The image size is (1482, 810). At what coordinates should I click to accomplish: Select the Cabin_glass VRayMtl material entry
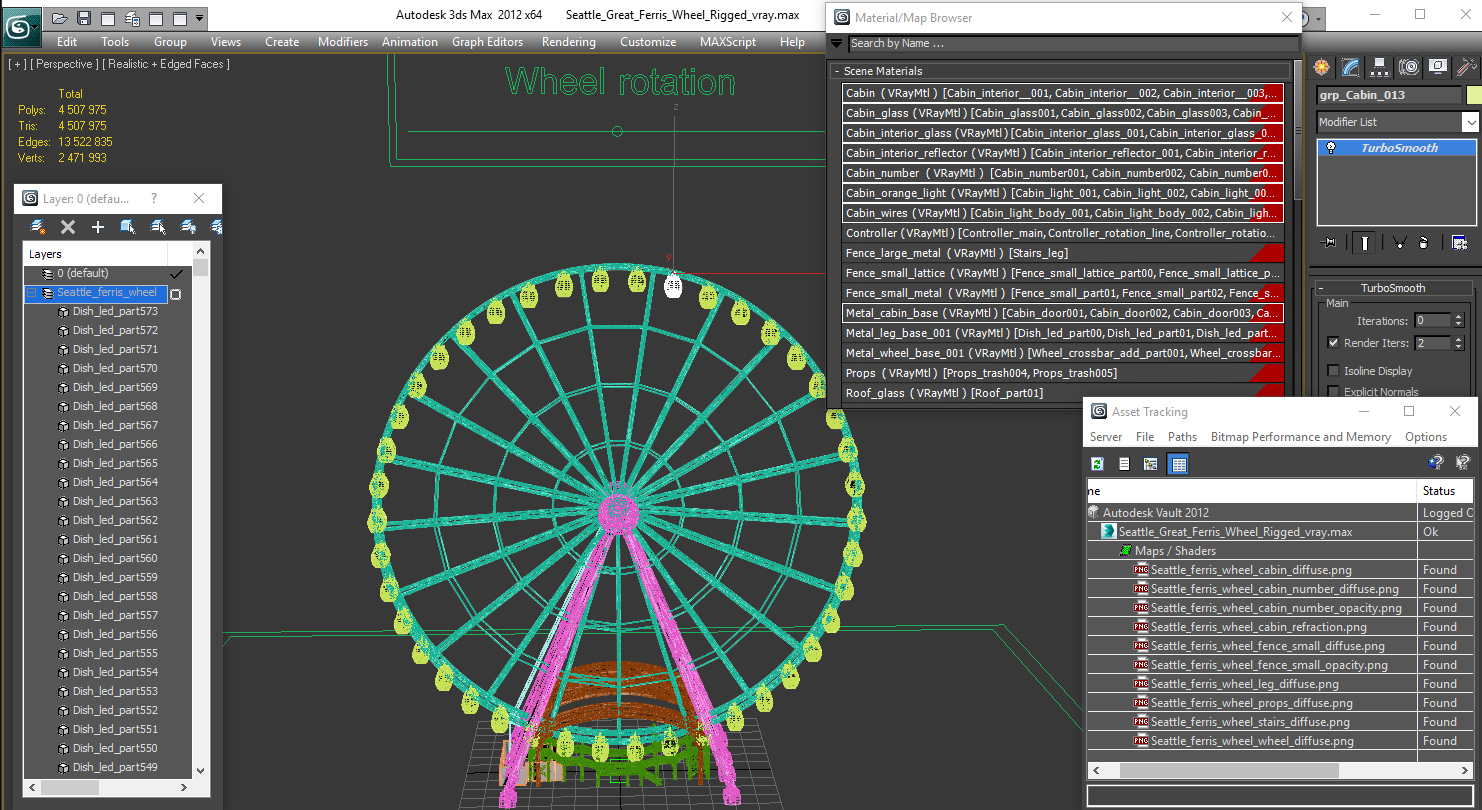[x=1062, y=113]
